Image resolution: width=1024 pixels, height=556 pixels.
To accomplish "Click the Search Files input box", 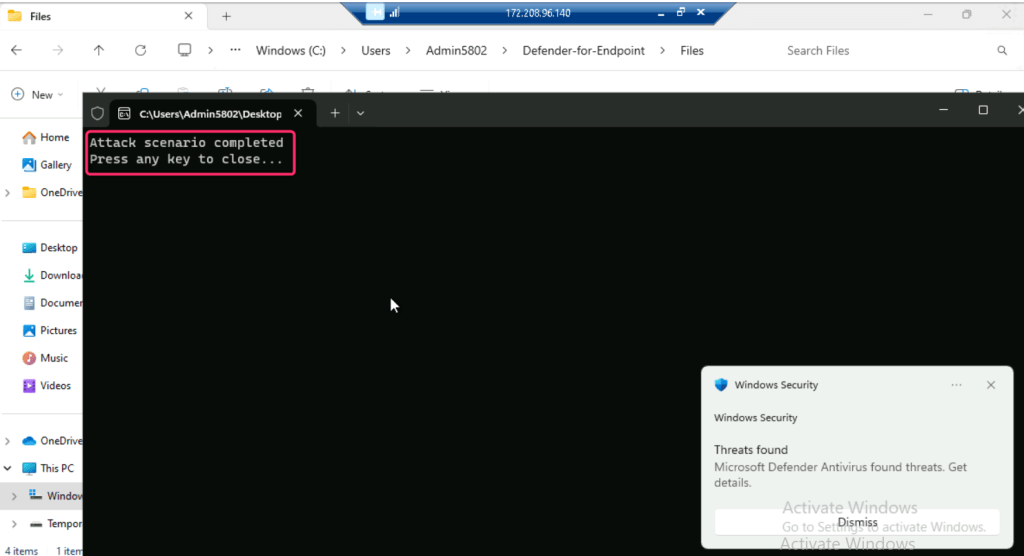I will (x=880, y=50).
